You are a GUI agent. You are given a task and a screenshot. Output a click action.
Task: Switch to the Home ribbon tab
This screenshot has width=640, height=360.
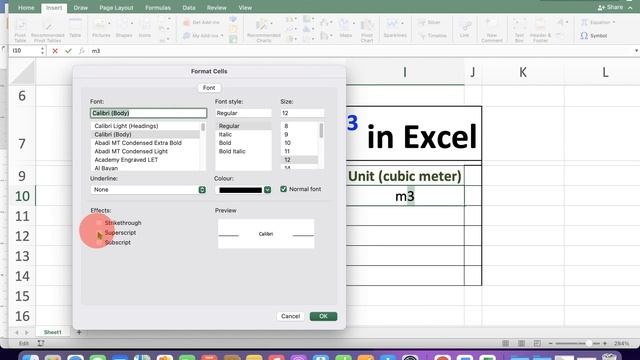(26, 8)
